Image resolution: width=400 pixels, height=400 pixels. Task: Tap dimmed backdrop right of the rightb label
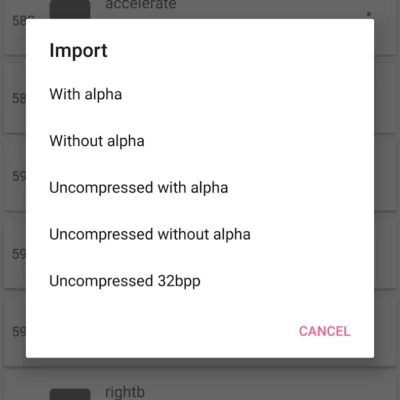267,388
